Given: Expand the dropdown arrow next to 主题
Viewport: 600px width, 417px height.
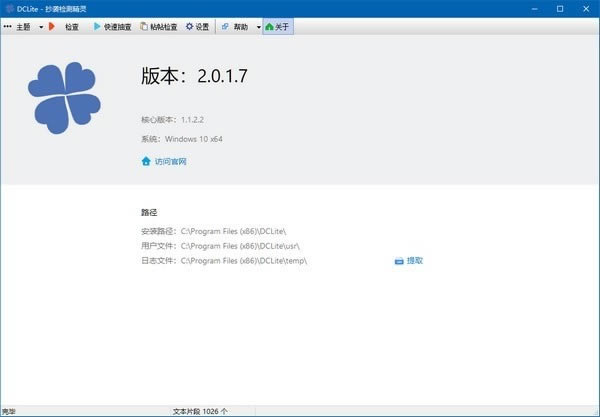Looking at the screenshot, I should pyautogui.click(x=41, y=27).
